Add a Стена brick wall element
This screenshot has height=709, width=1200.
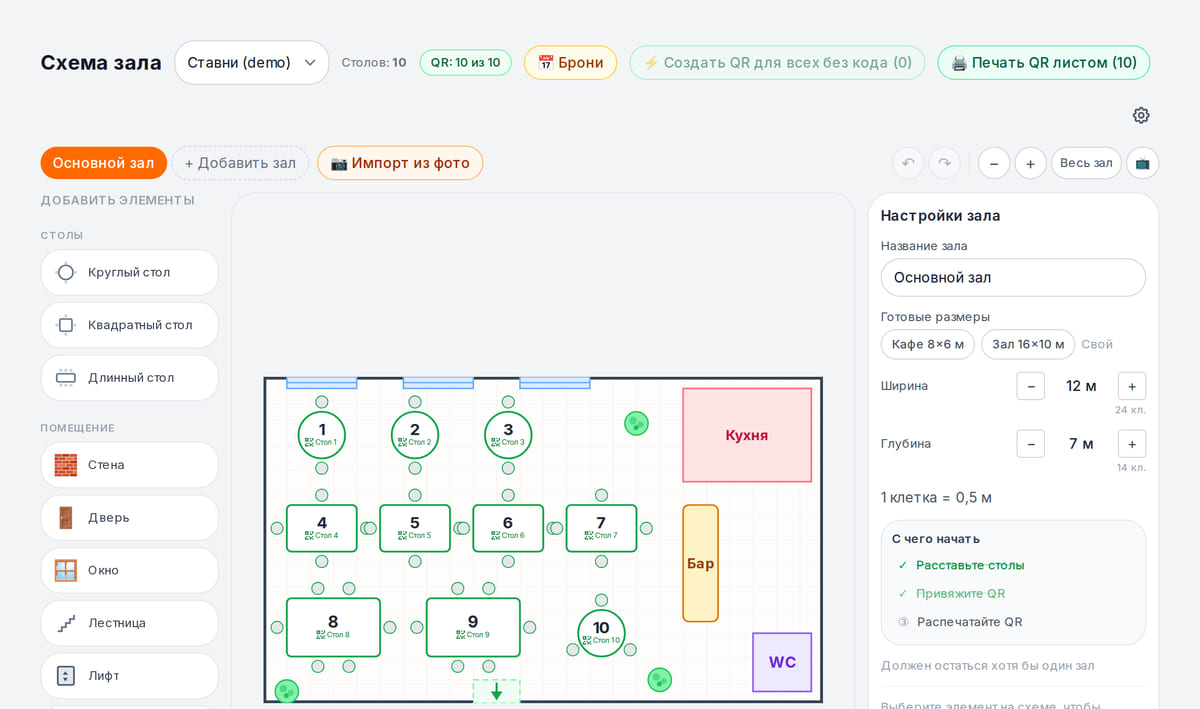coord(129,465)
